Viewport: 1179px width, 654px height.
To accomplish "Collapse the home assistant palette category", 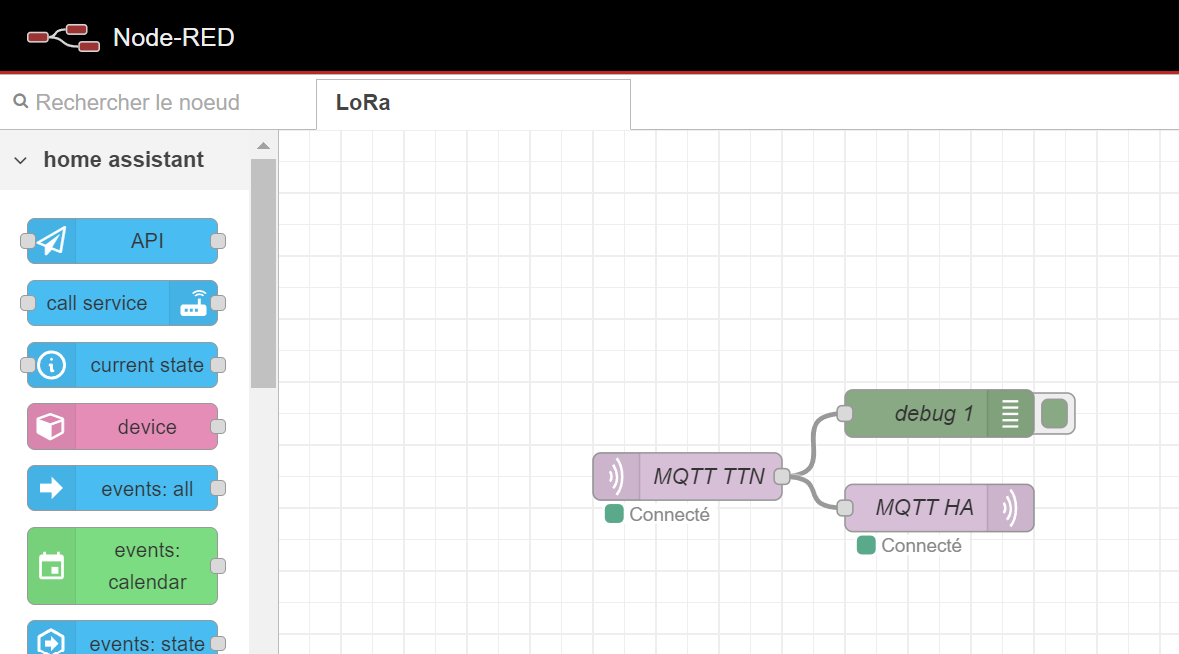I will 21,160.
